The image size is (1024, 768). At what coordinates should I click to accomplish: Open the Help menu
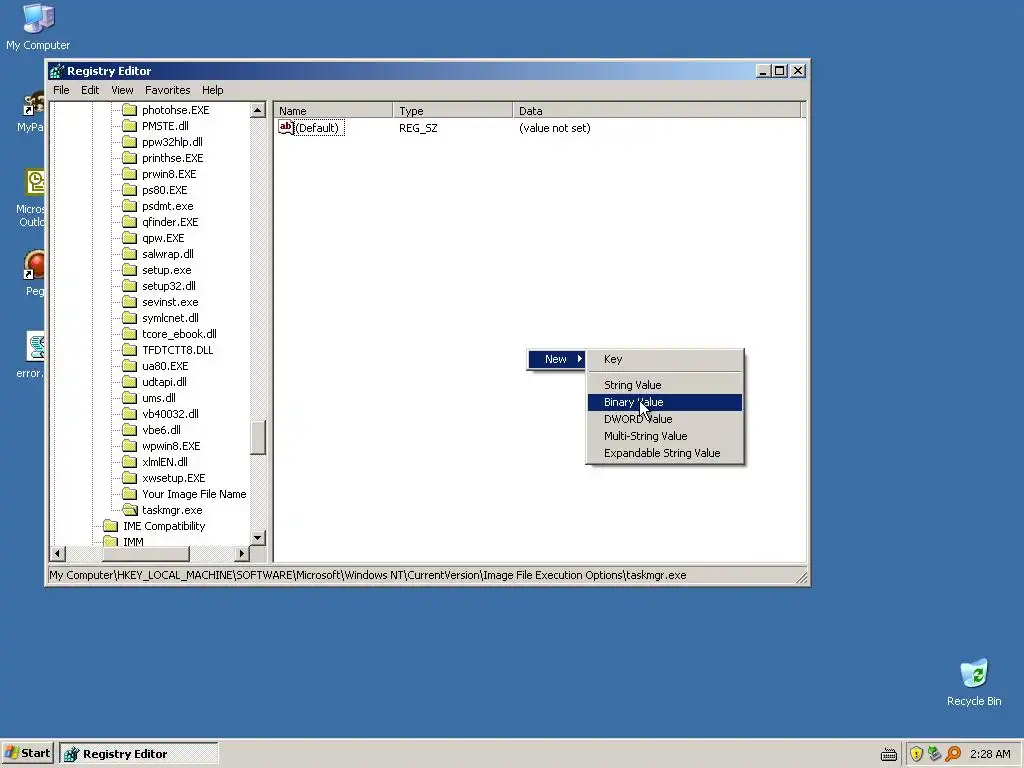(x=212, y=90)
